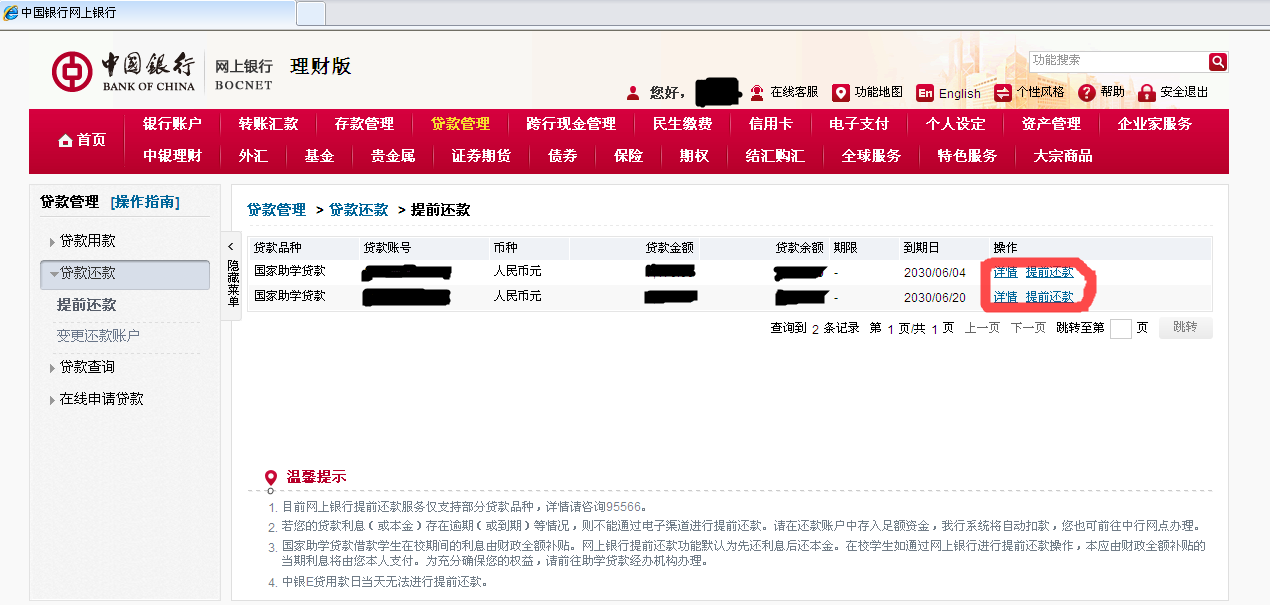Collapse 贷款还款 sidebar section
Viewport: 1270px width, 605px height.
click(54, 273)
